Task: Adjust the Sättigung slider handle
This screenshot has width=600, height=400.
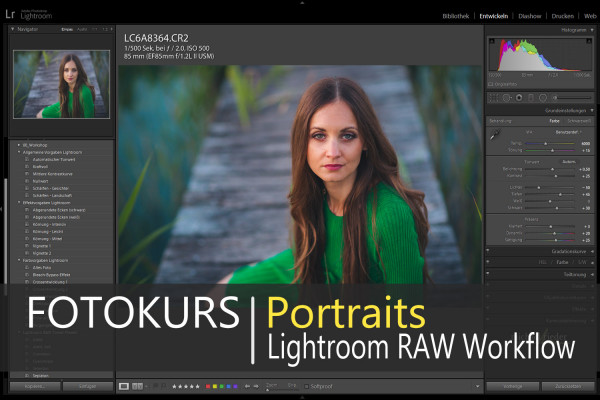Action: coord(556,240)
